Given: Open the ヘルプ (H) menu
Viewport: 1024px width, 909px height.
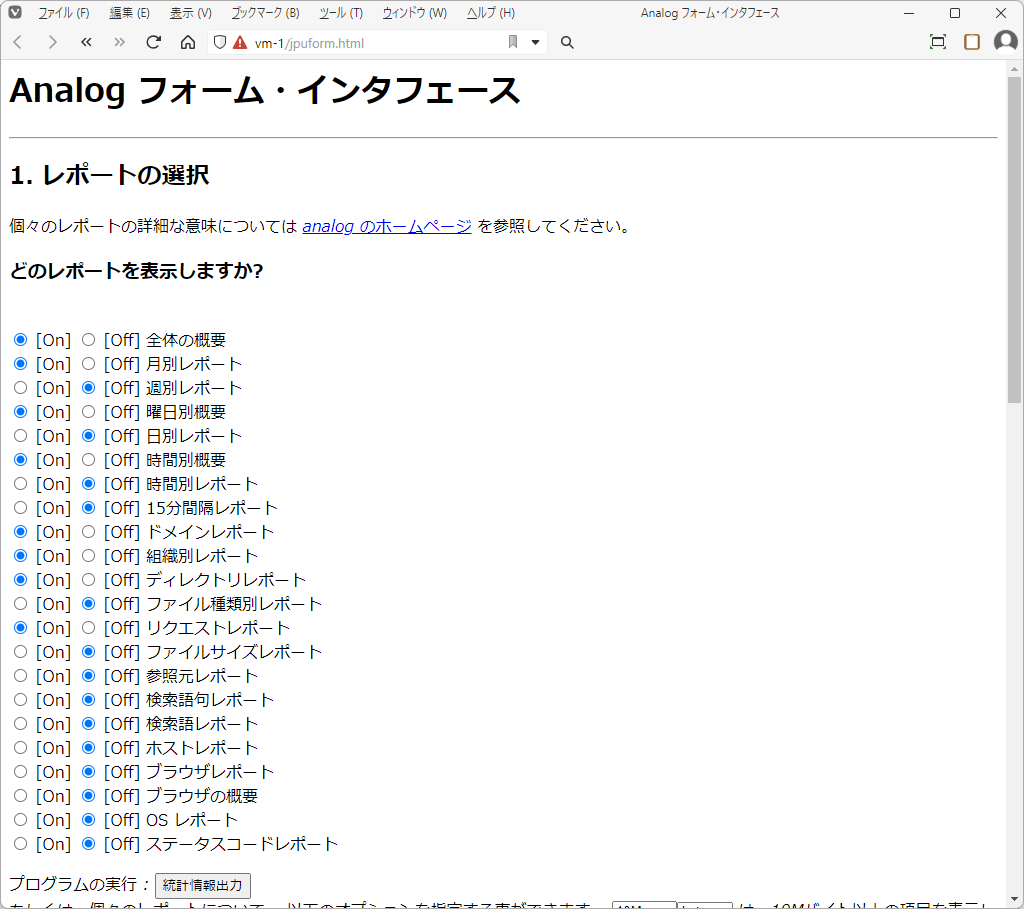Looking at the screenshot, I should (491, 13).
